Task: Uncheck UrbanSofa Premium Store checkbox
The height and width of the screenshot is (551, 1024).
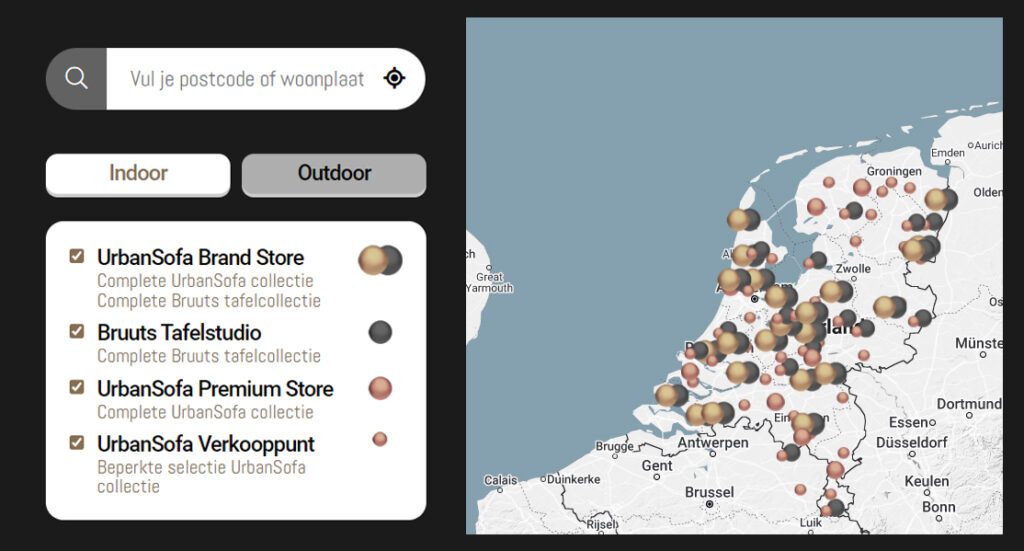Action: tap(77, 387)
